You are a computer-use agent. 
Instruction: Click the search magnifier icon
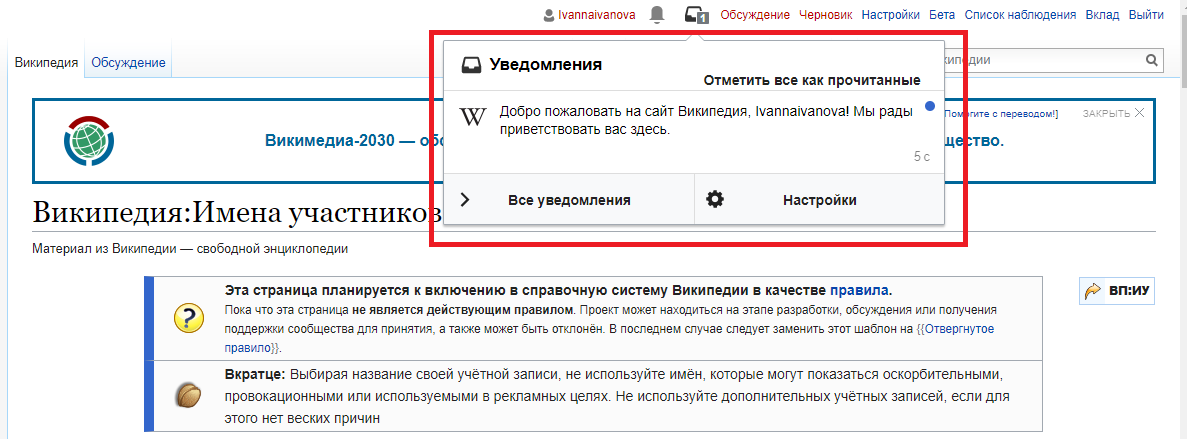coord(1152,60)
